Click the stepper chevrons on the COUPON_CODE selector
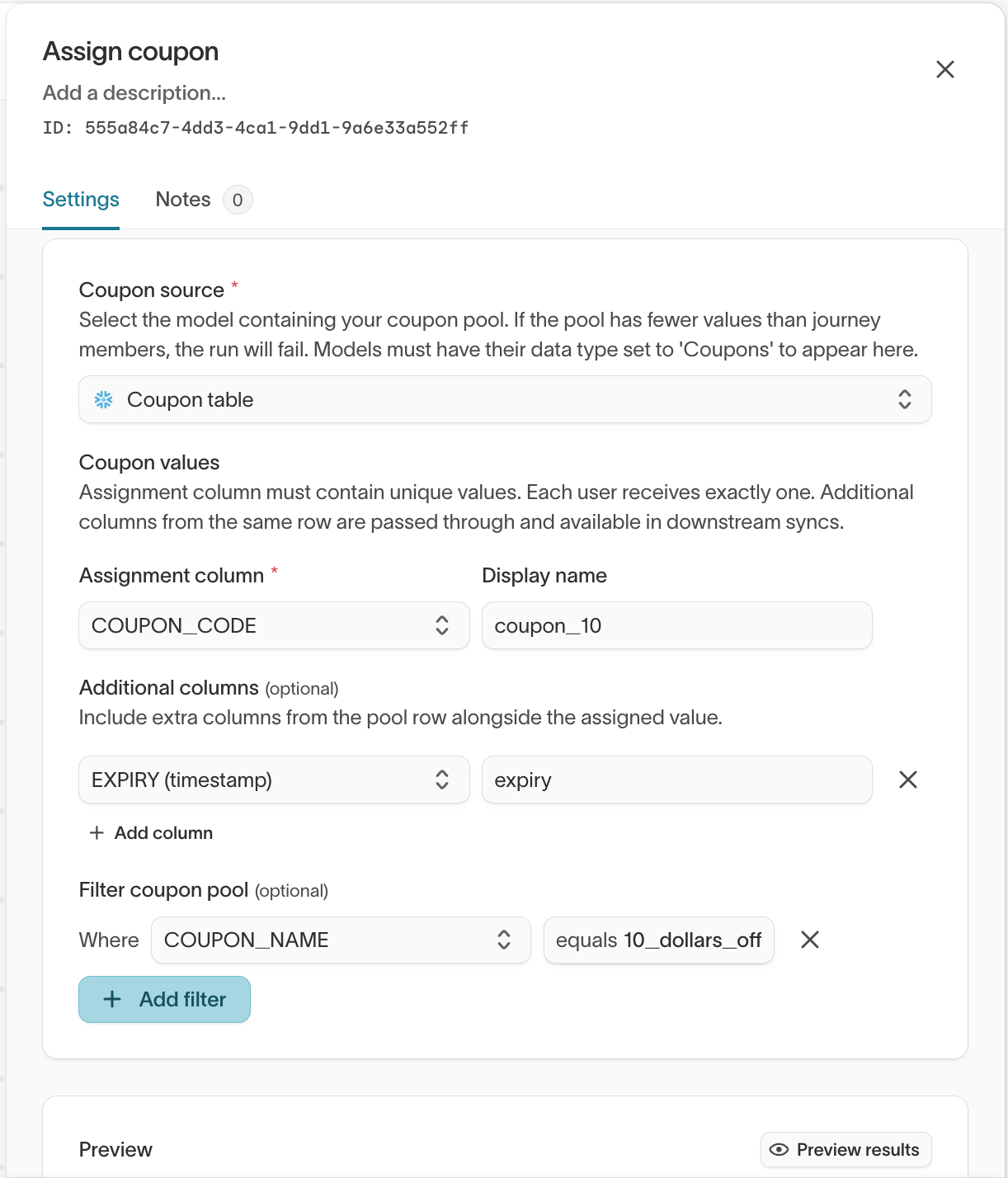Screen dimensions: 1008x1178 pyautogui.click(x=442, y=625)
